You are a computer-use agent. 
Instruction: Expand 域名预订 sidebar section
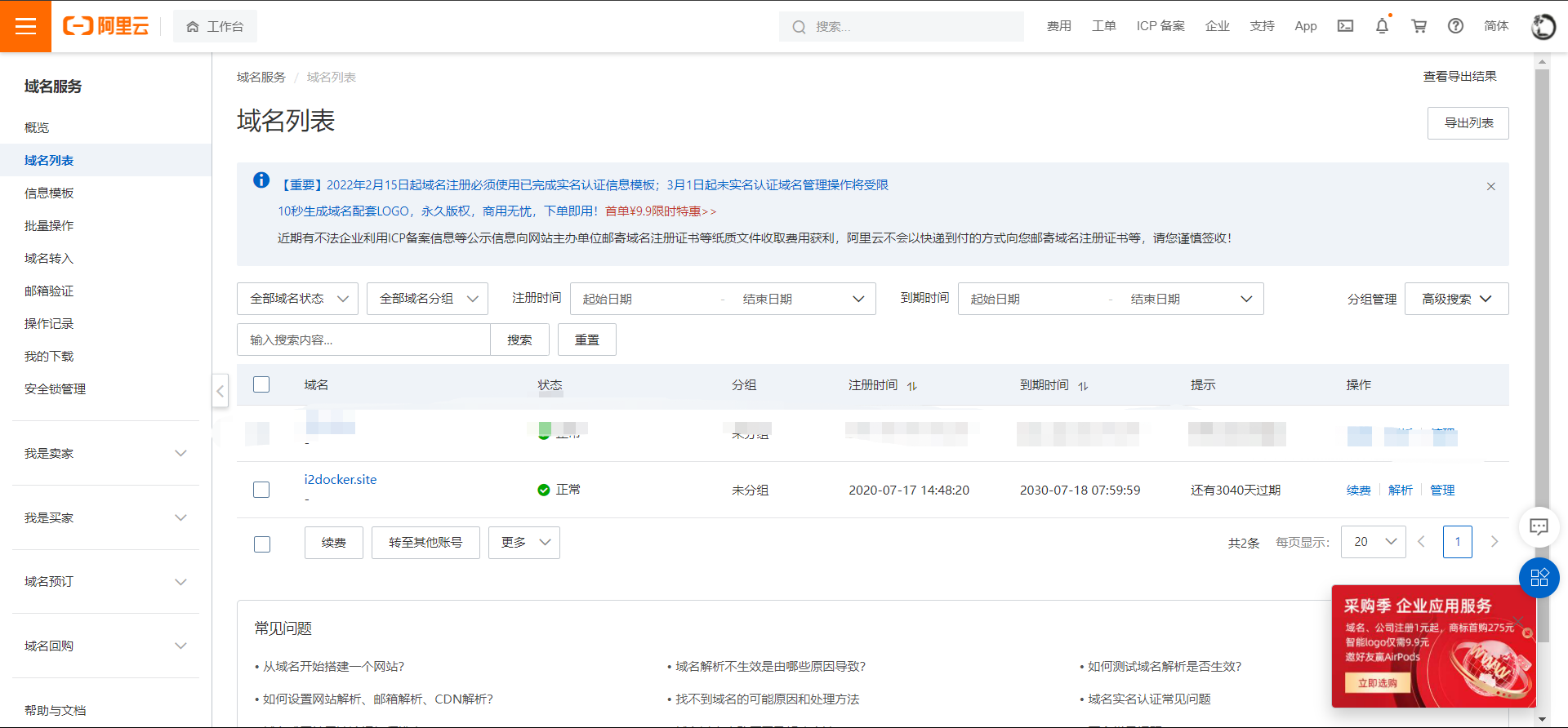[x=106, y=581]
